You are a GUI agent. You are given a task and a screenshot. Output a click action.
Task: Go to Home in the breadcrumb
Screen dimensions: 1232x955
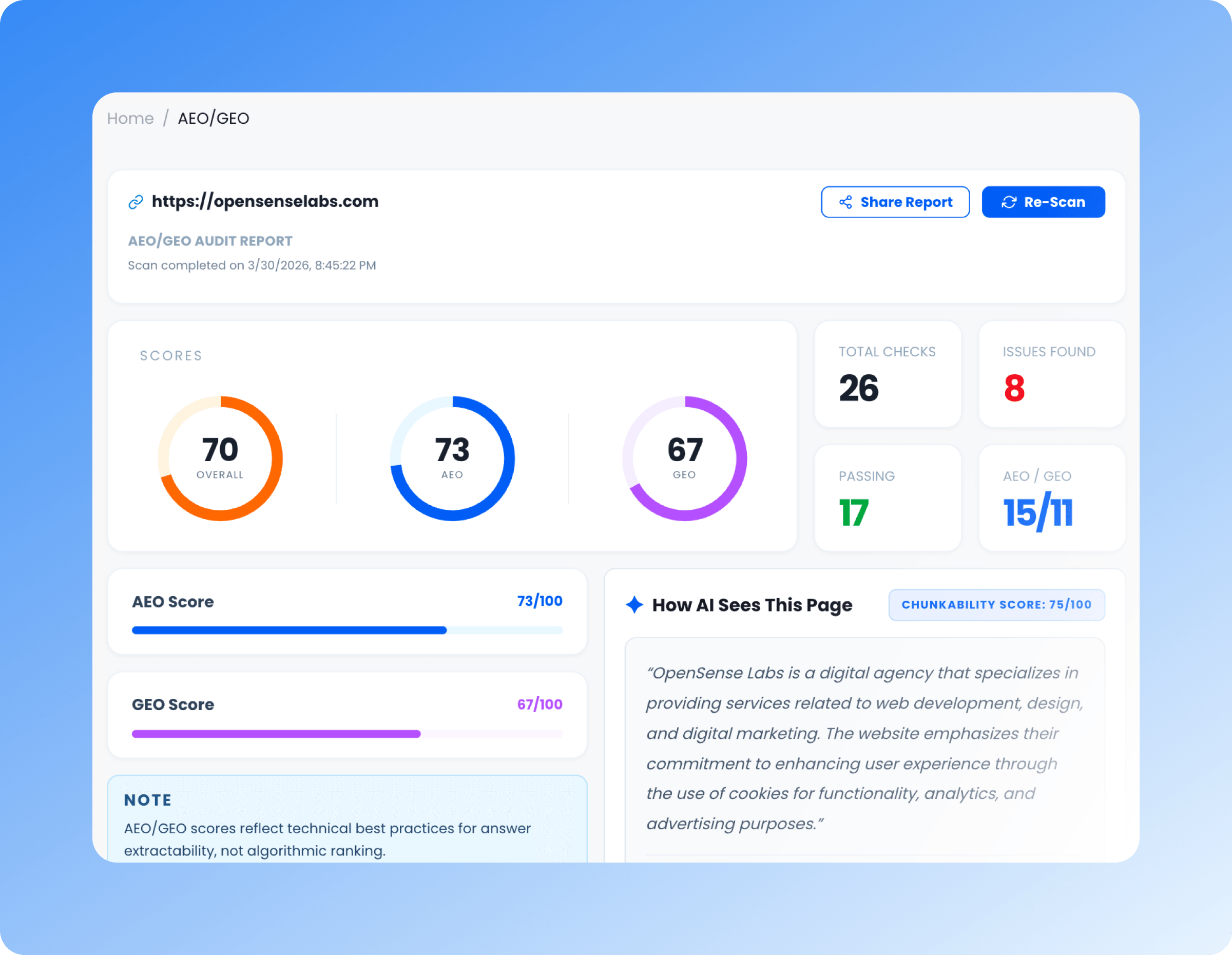point(130,119)
